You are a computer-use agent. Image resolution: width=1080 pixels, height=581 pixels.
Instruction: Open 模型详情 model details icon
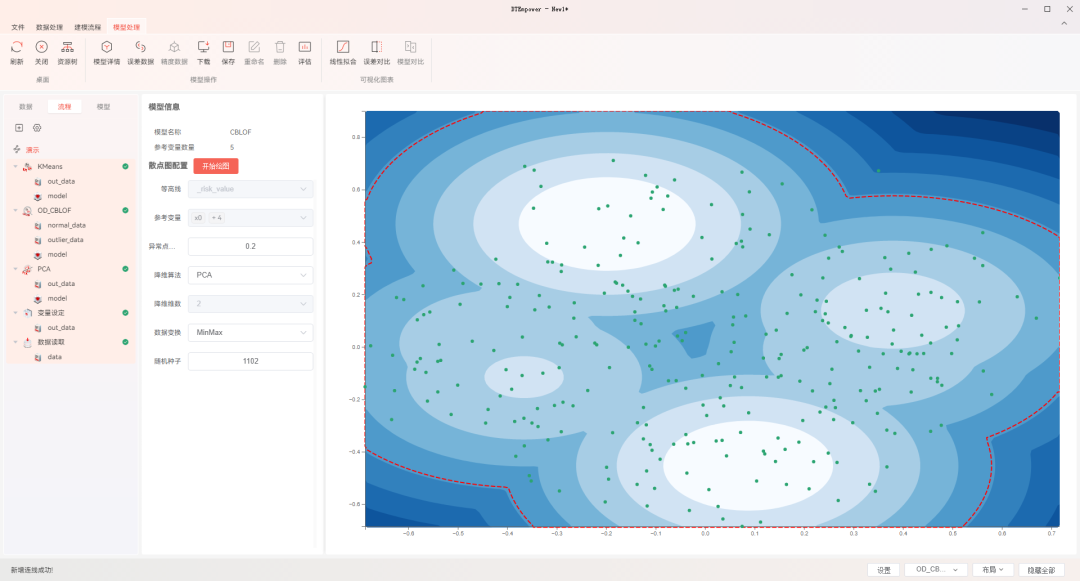(x=107, y=47)
